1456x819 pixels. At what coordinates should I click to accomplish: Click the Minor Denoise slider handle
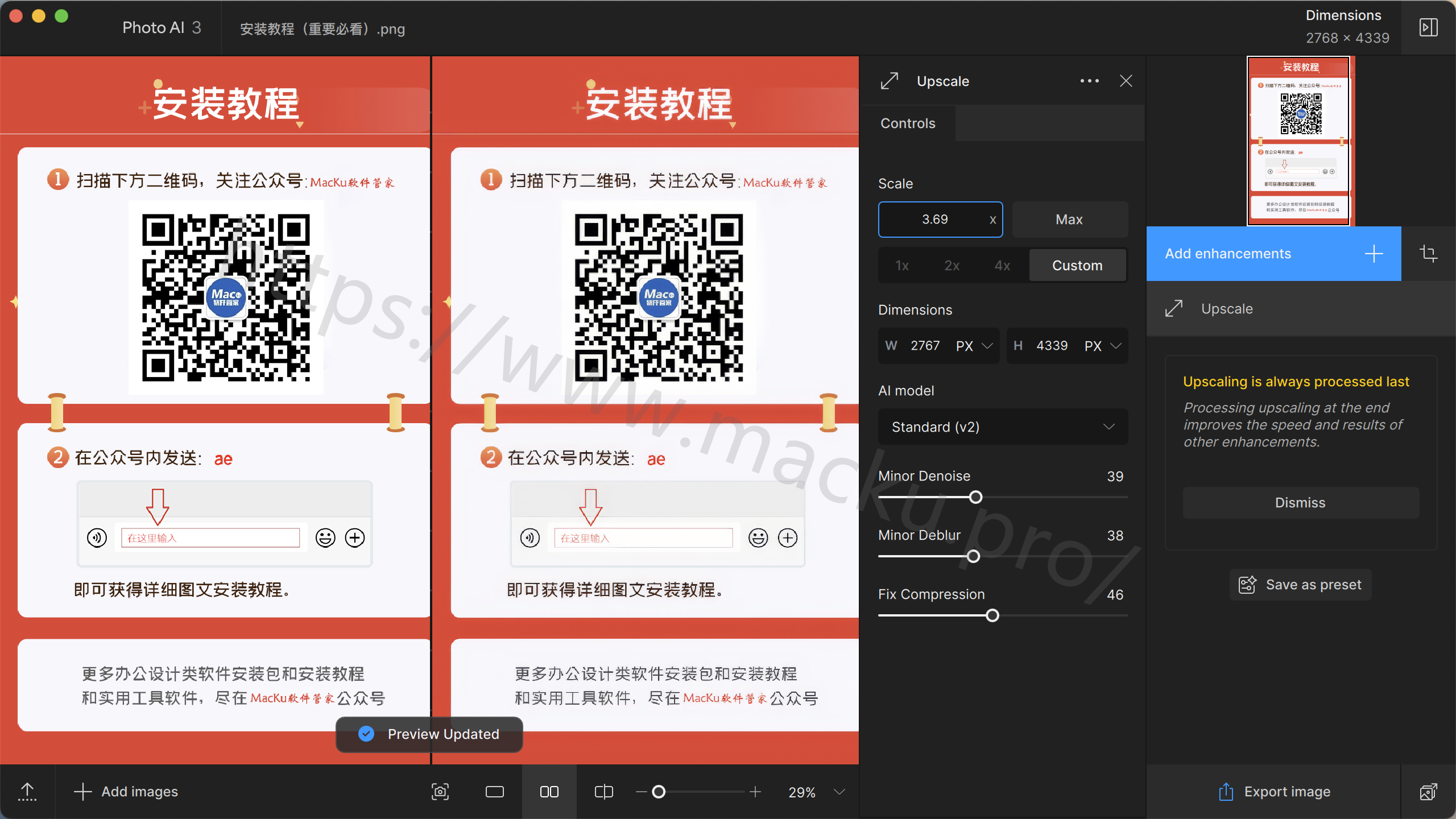click(976, 498)
